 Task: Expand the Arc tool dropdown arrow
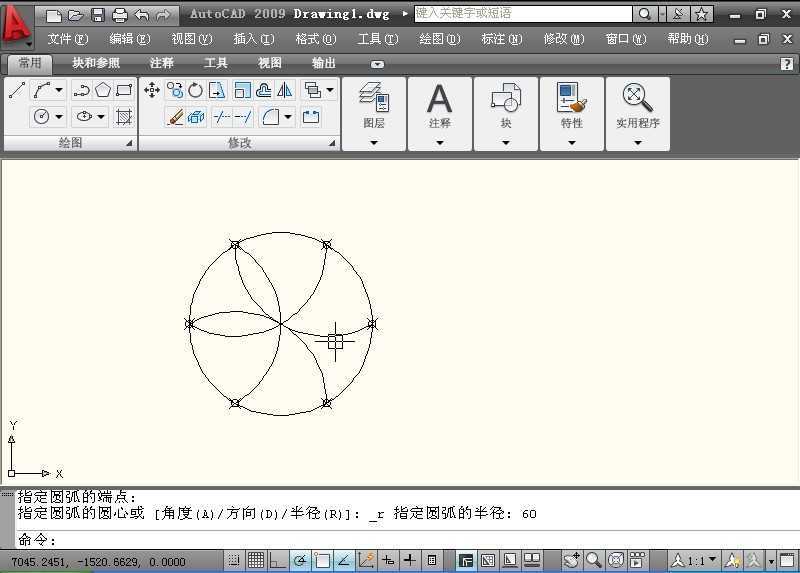59,90
